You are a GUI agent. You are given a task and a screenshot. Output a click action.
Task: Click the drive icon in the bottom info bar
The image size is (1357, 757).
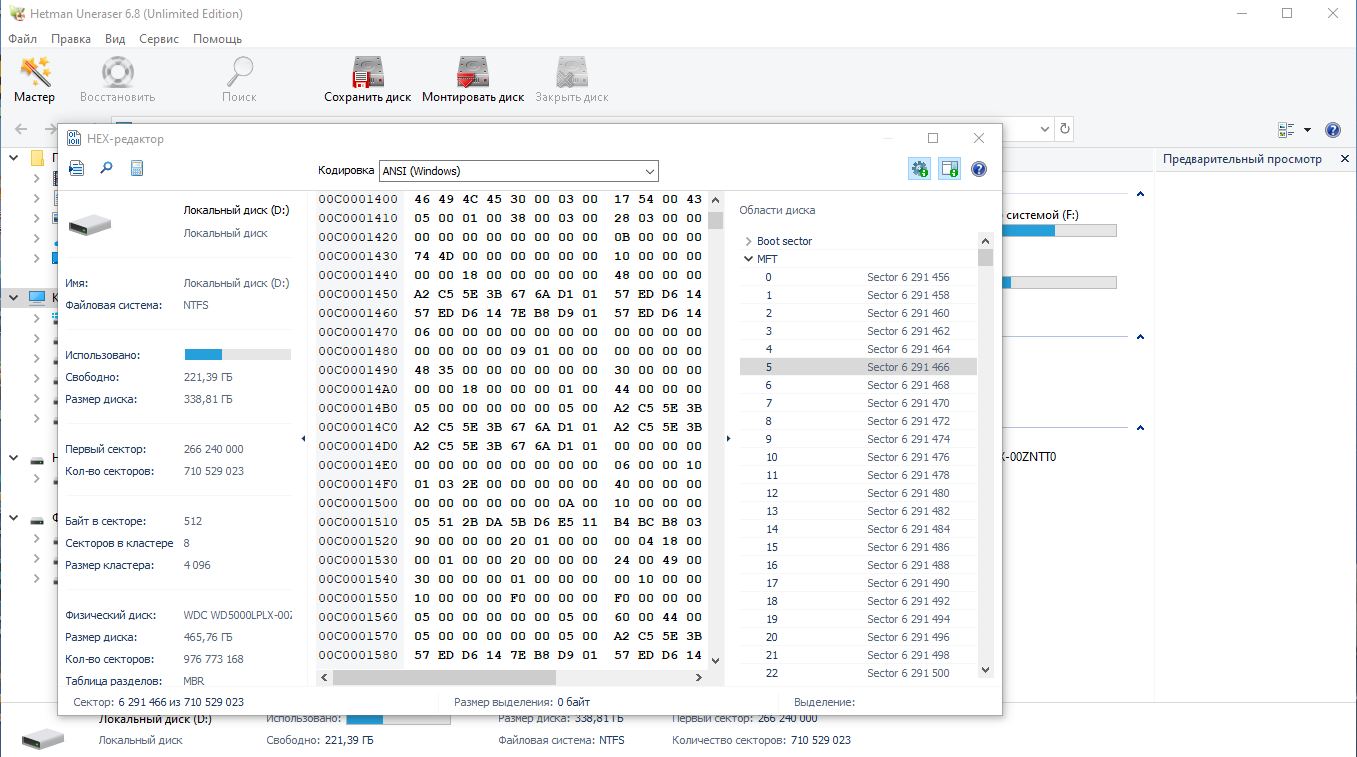click(43, 738)
